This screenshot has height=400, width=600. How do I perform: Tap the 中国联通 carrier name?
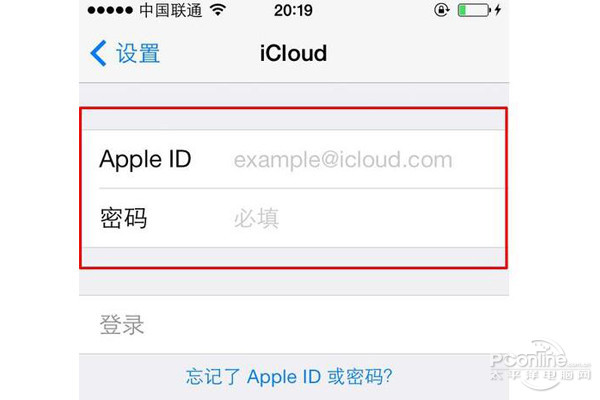pos(171,10)
